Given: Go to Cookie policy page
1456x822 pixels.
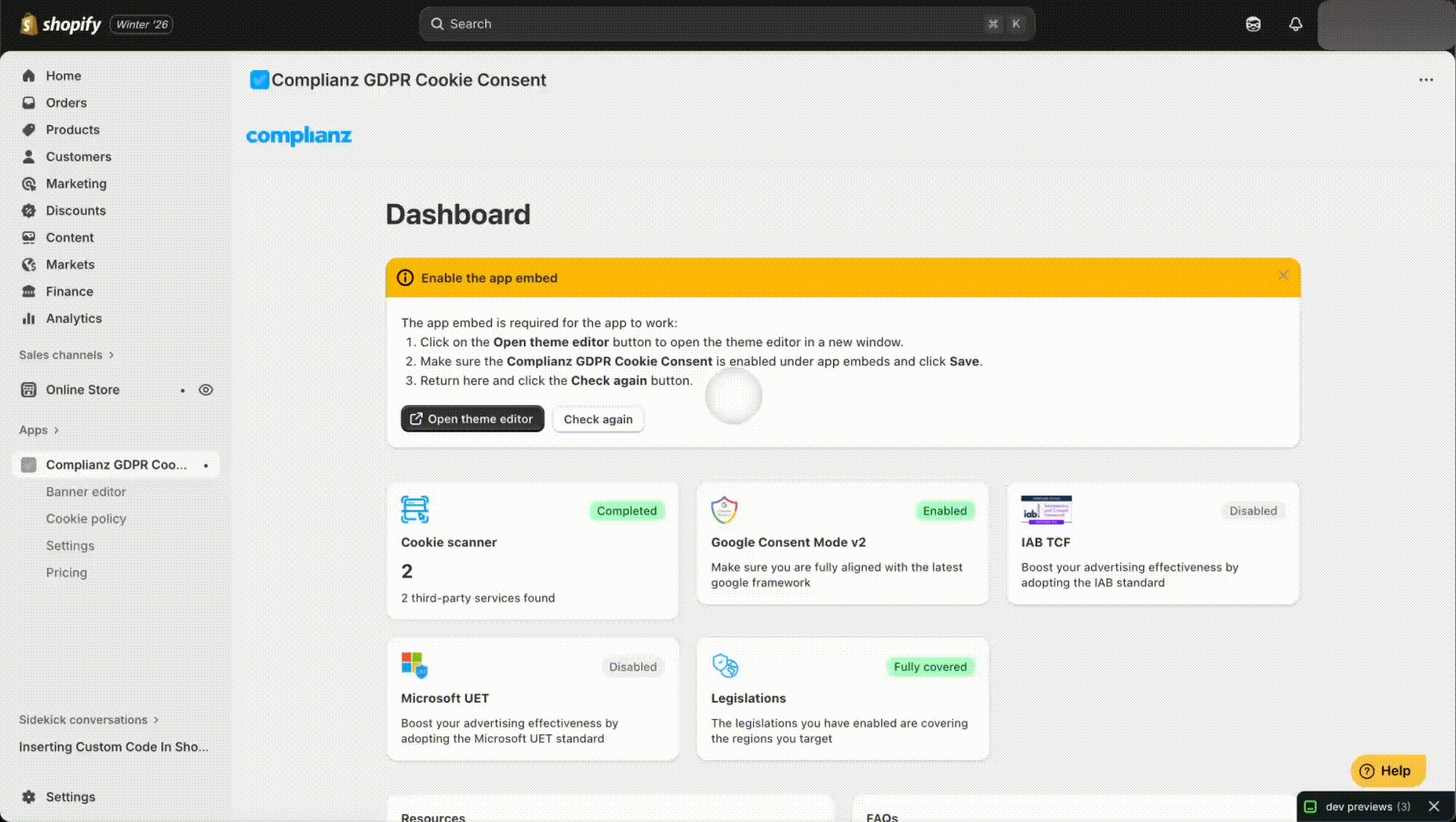Looking at the screenshot, I should (86, 519).
